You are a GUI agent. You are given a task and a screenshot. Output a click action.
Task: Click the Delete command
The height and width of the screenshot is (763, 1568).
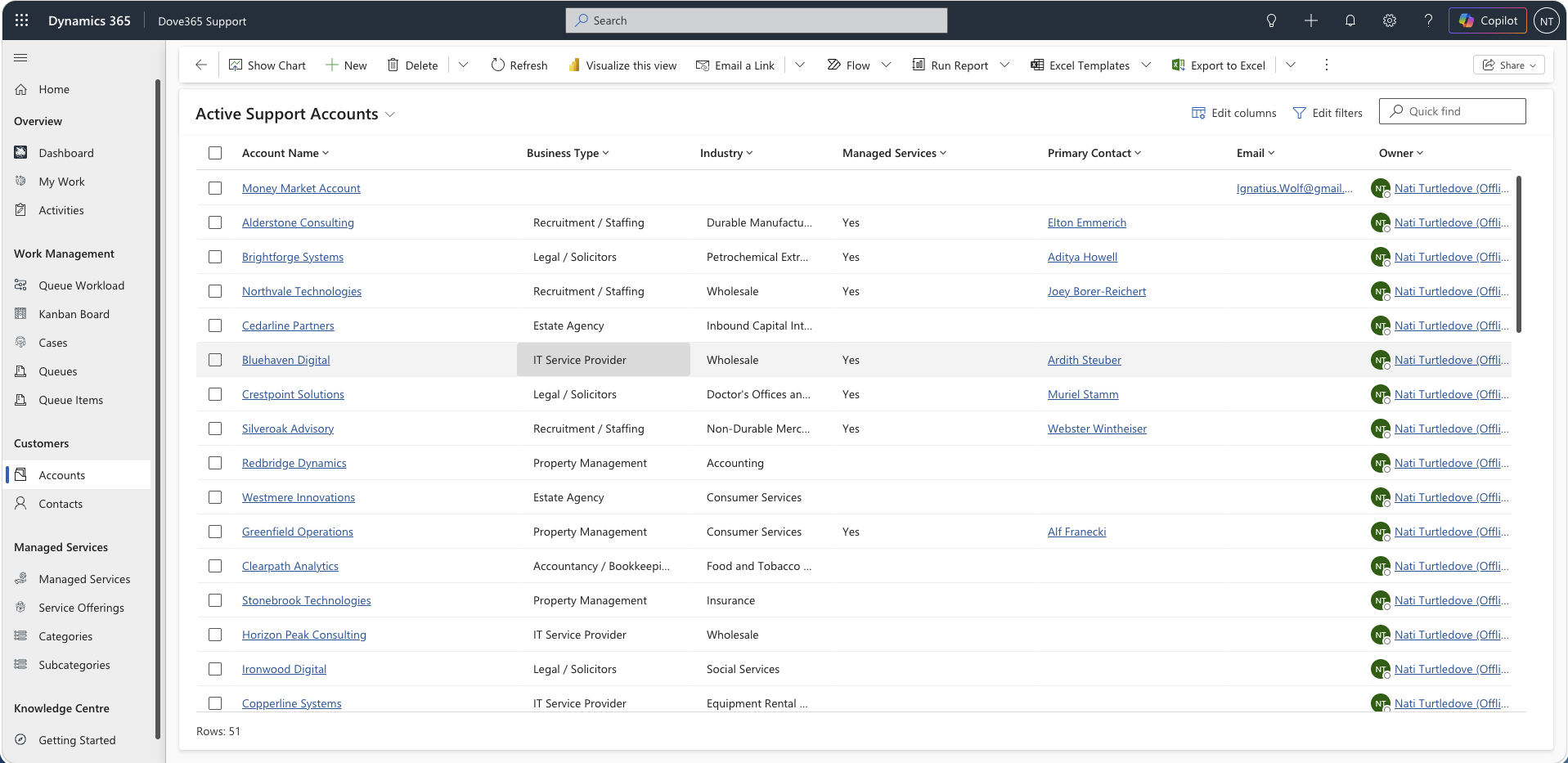pos(412,65)
